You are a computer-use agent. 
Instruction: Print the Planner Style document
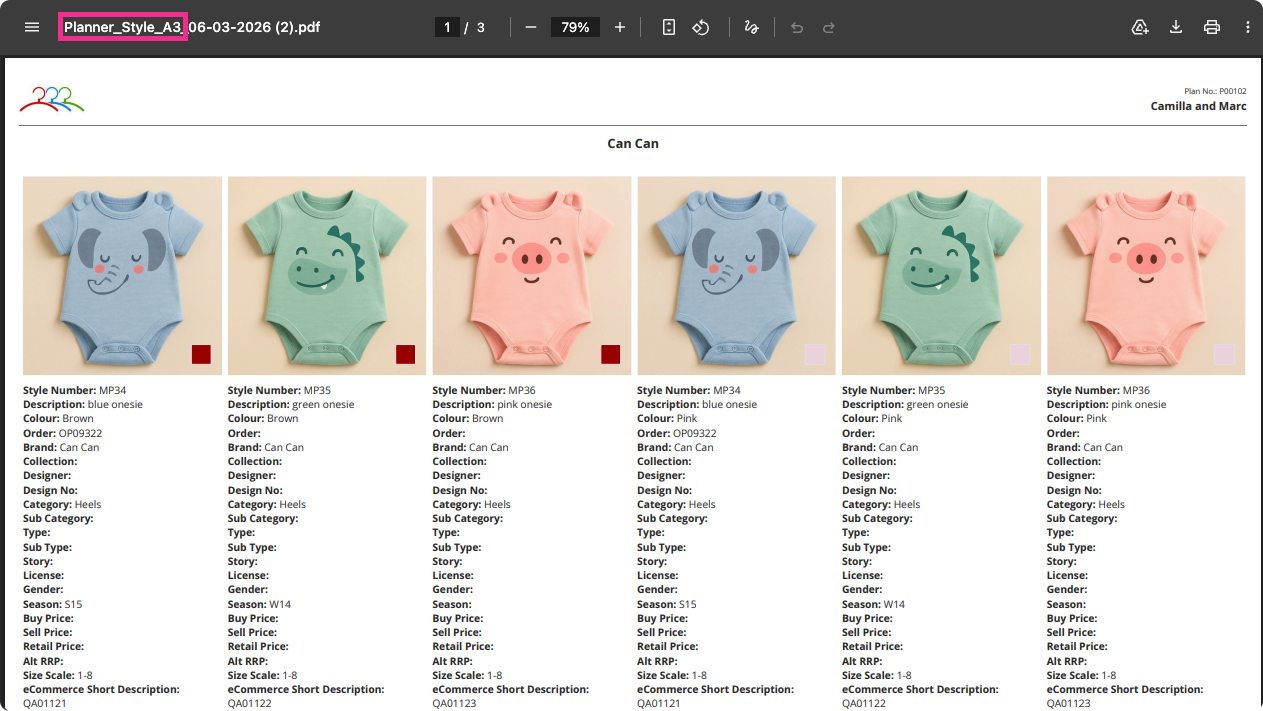tap(1212, 27)
